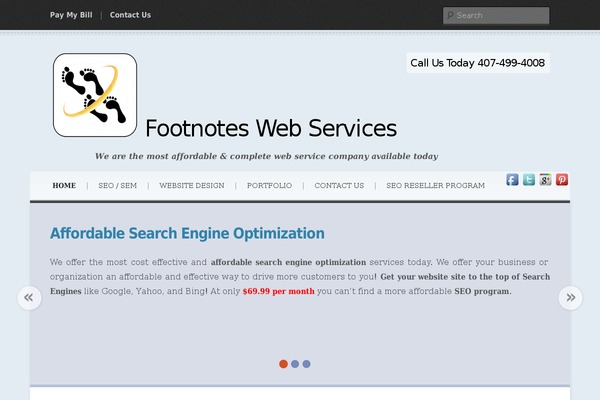The width and height of the screenshot is (600, 400).
Task: Open the WEBSITE DESIGN menu item
Action: click(192, 186)
